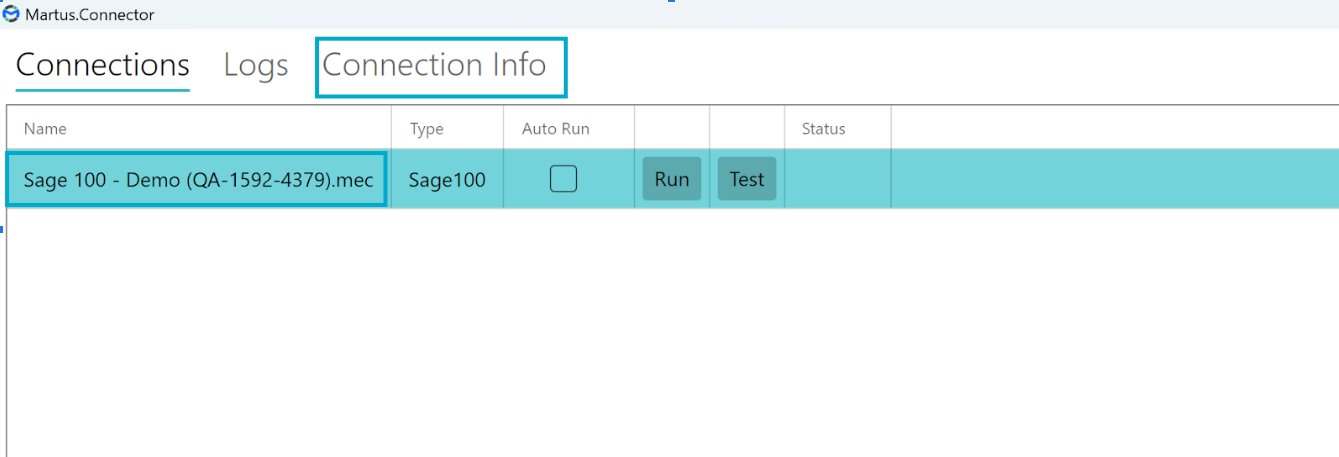Open the Logs tab
Viewport: 1339px width, 457px height.
256,66
